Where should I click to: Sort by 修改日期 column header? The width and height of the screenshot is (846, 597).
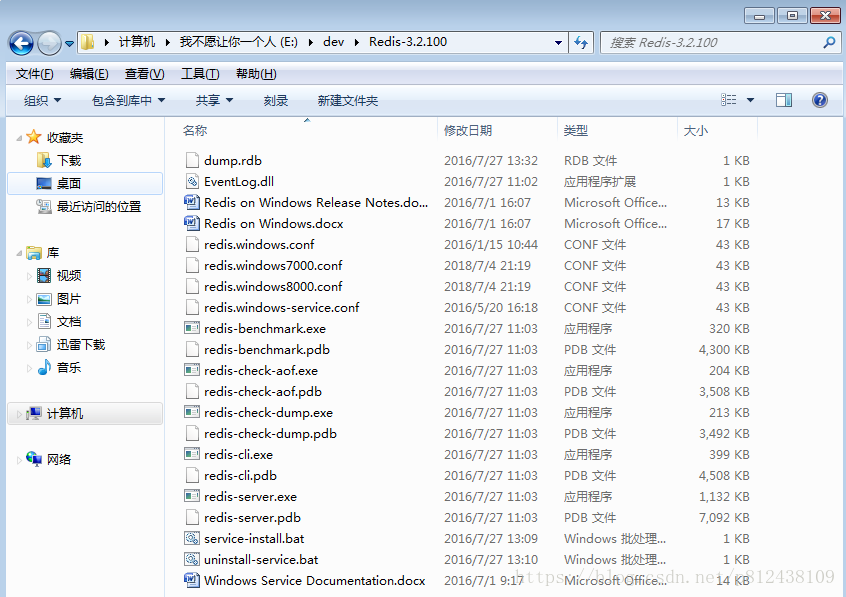point(468,131)
